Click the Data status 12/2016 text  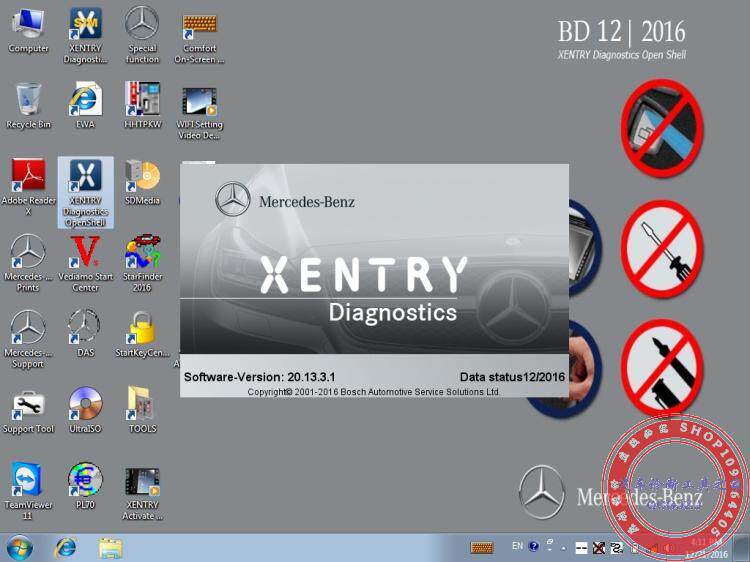point(512,377)
